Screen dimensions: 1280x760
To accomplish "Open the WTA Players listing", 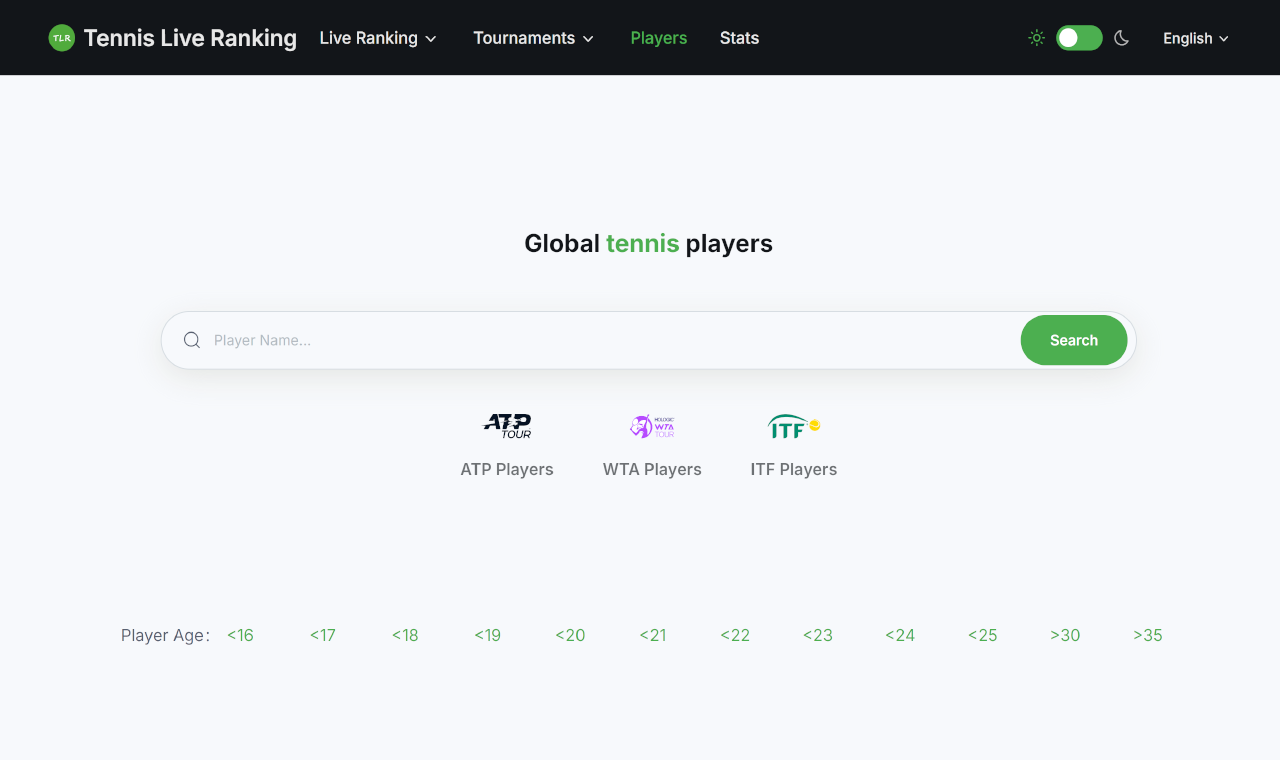I will pos(652,469).
